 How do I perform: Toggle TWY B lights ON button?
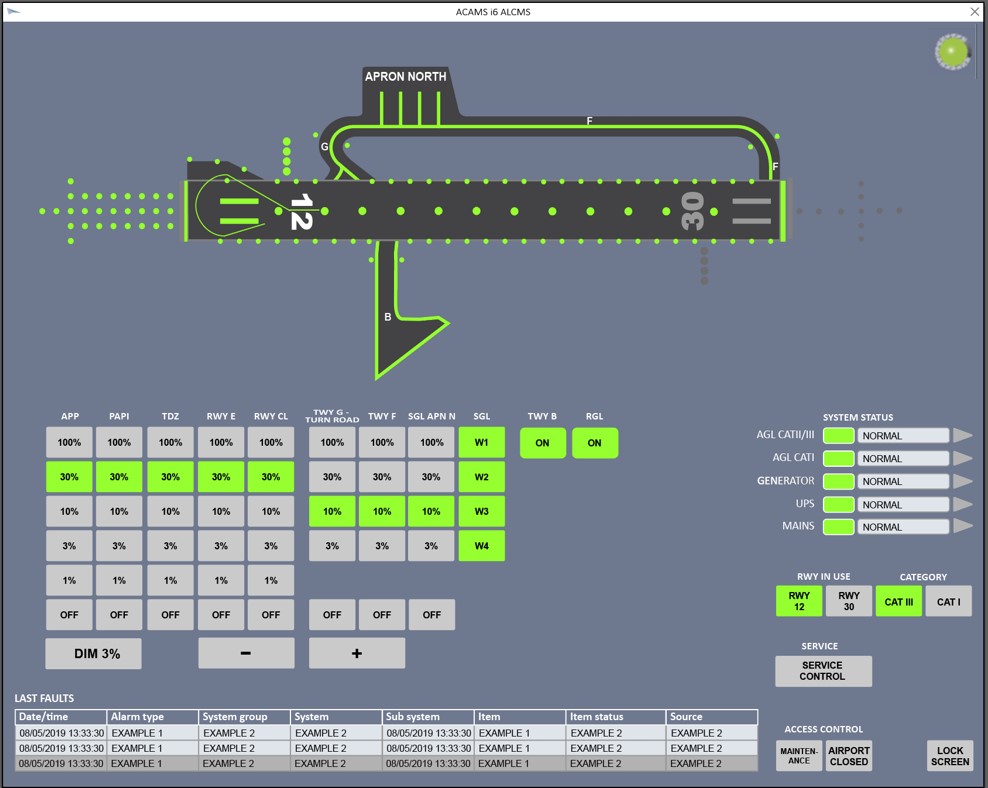[543, 443]
